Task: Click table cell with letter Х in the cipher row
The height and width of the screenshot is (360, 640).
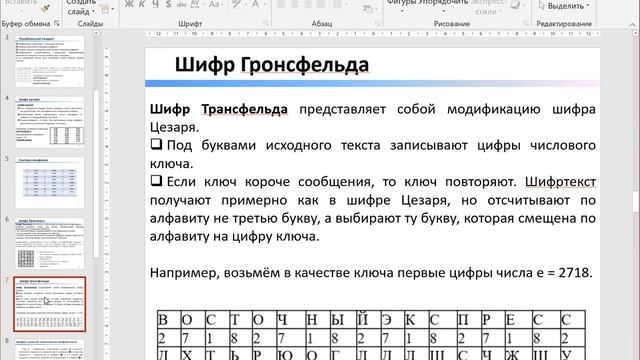Action: click(193, 354)
